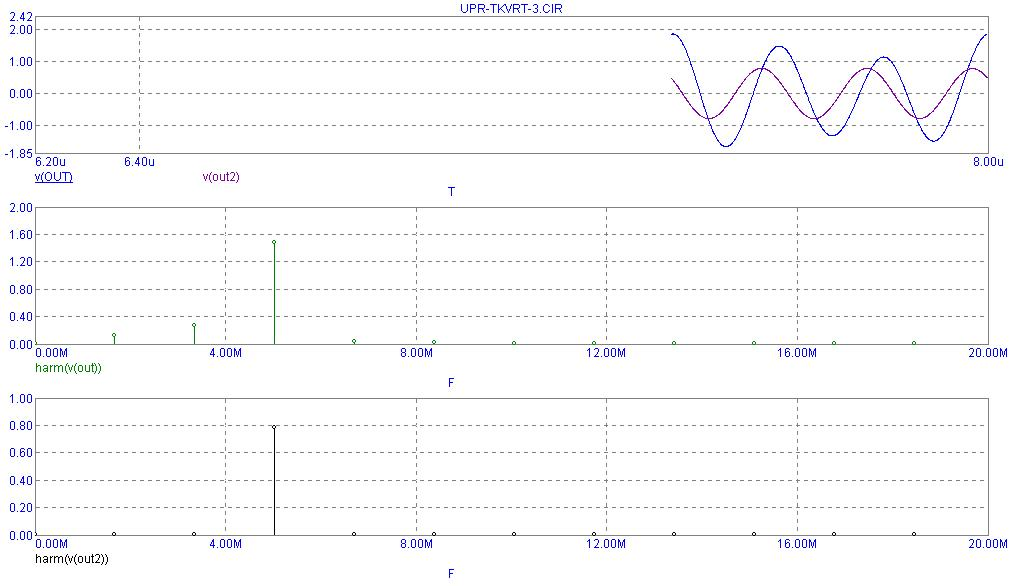Screen dimensions: 1020x586
Task: Click the -1.85 bottom value on waveform Y axis
Action: [18, 152]
